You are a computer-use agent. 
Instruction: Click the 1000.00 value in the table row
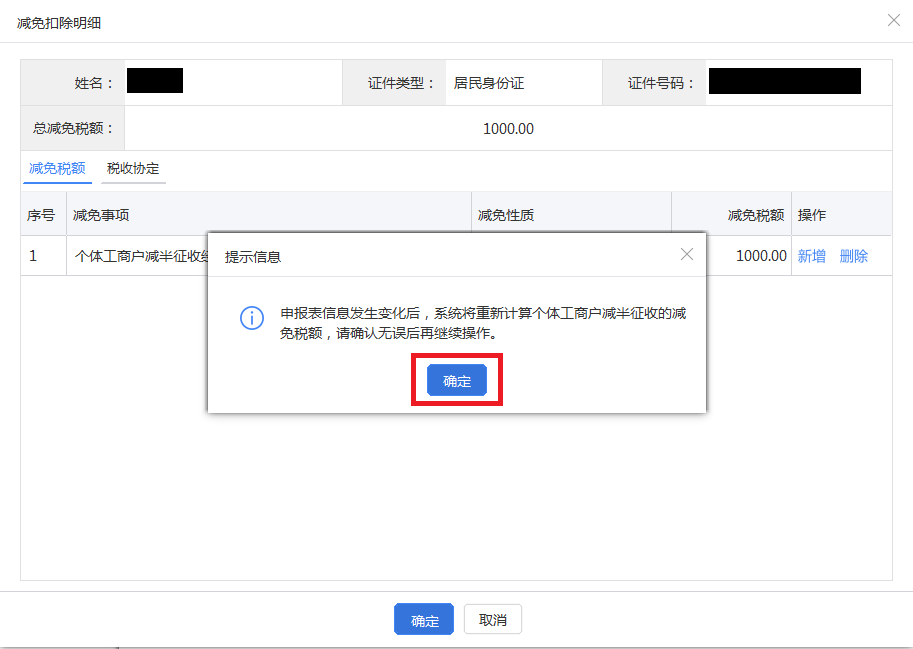click(x=762, y=256)
